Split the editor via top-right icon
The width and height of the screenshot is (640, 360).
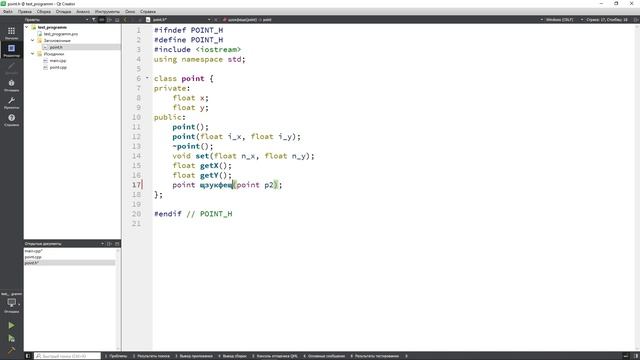(636, 20)
